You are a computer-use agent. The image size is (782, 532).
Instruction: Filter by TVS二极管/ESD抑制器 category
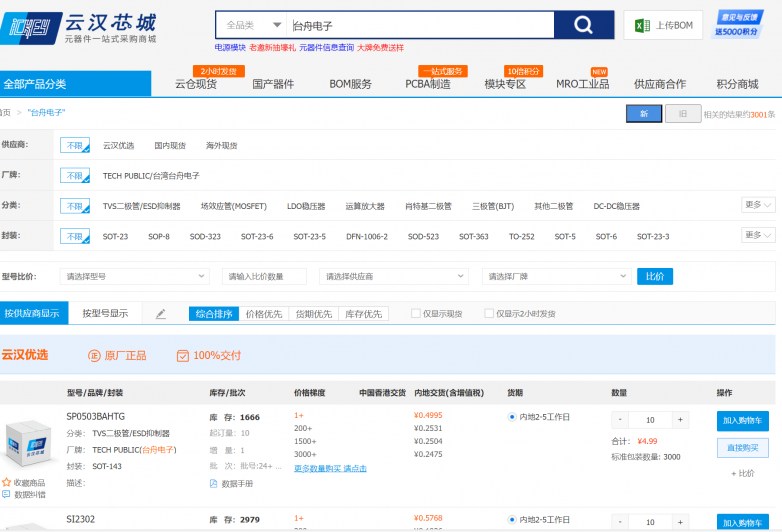click(x=142, y=206)
